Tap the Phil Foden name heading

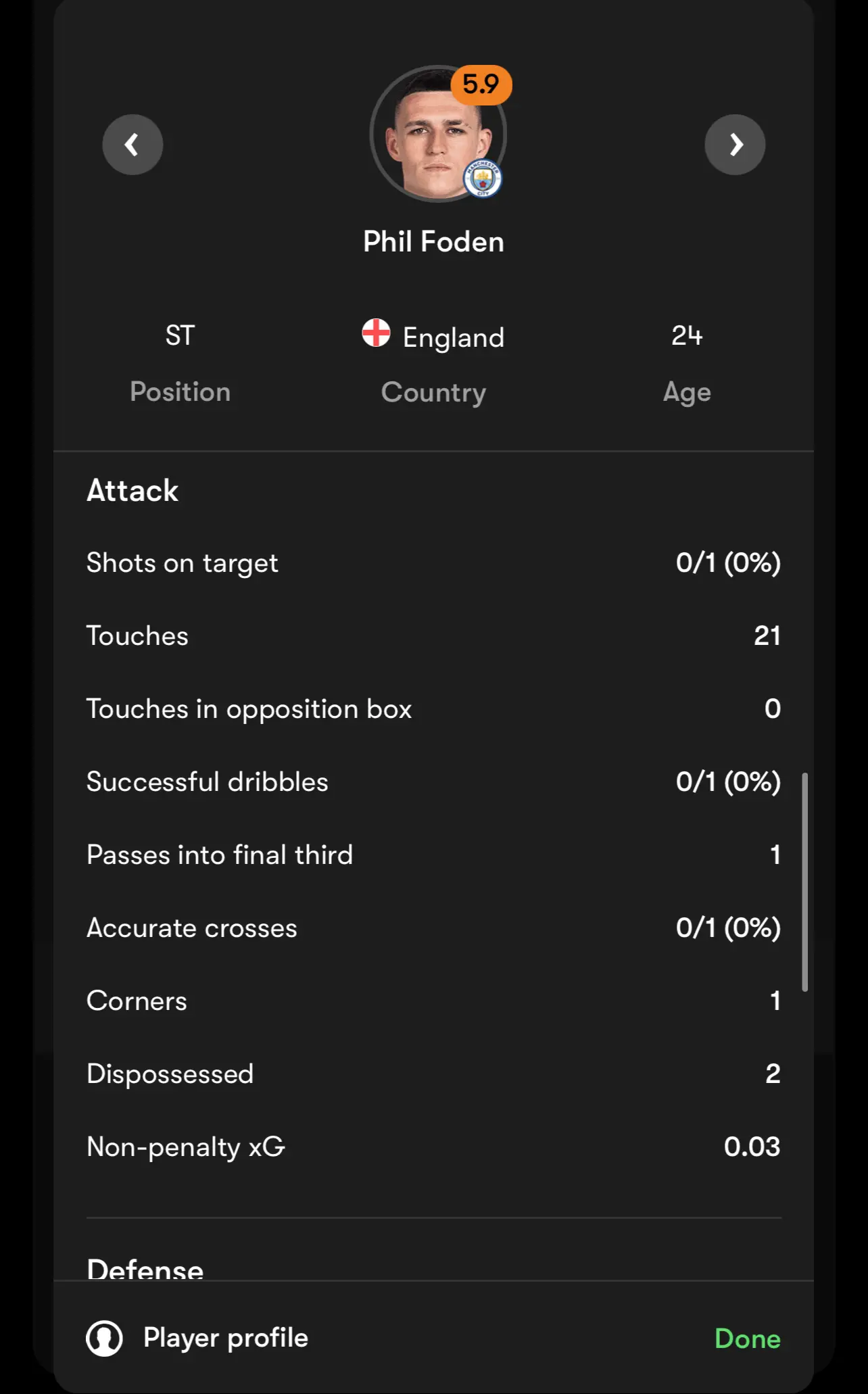pyautogui.click(x=433, y=241)
